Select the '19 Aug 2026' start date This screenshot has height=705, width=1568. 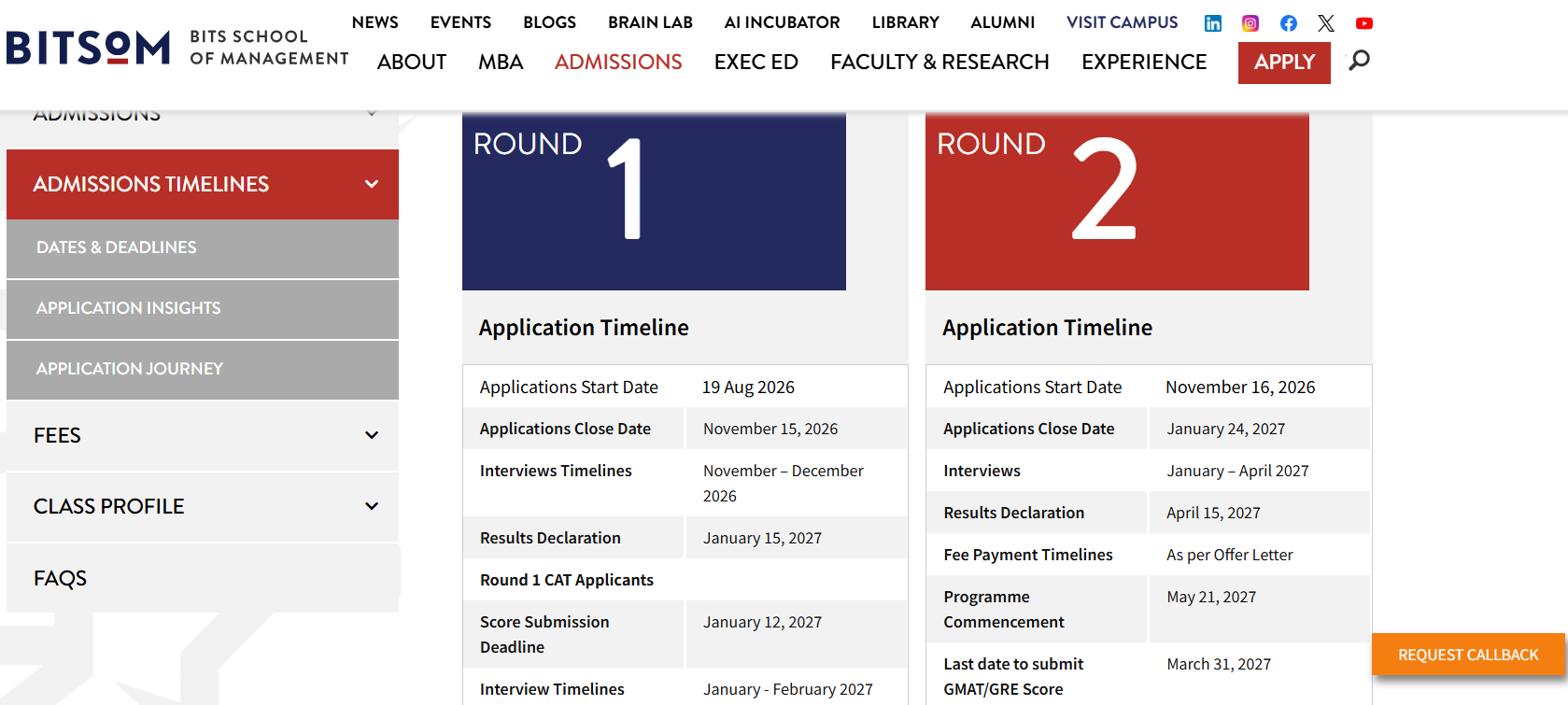click(x=748, y=388)
